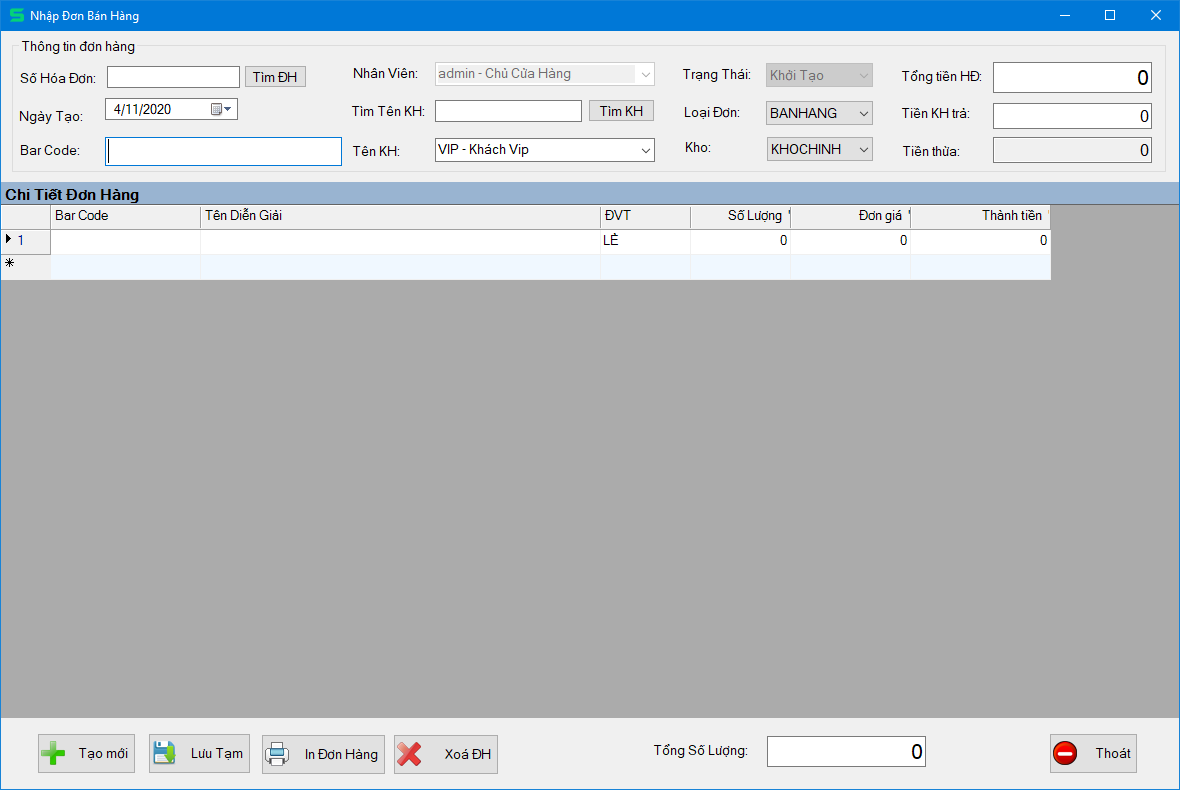Click the Tìm Tên KH text field
The width and height of the screenshot is (1180, 790).
[x=508, y=111]
